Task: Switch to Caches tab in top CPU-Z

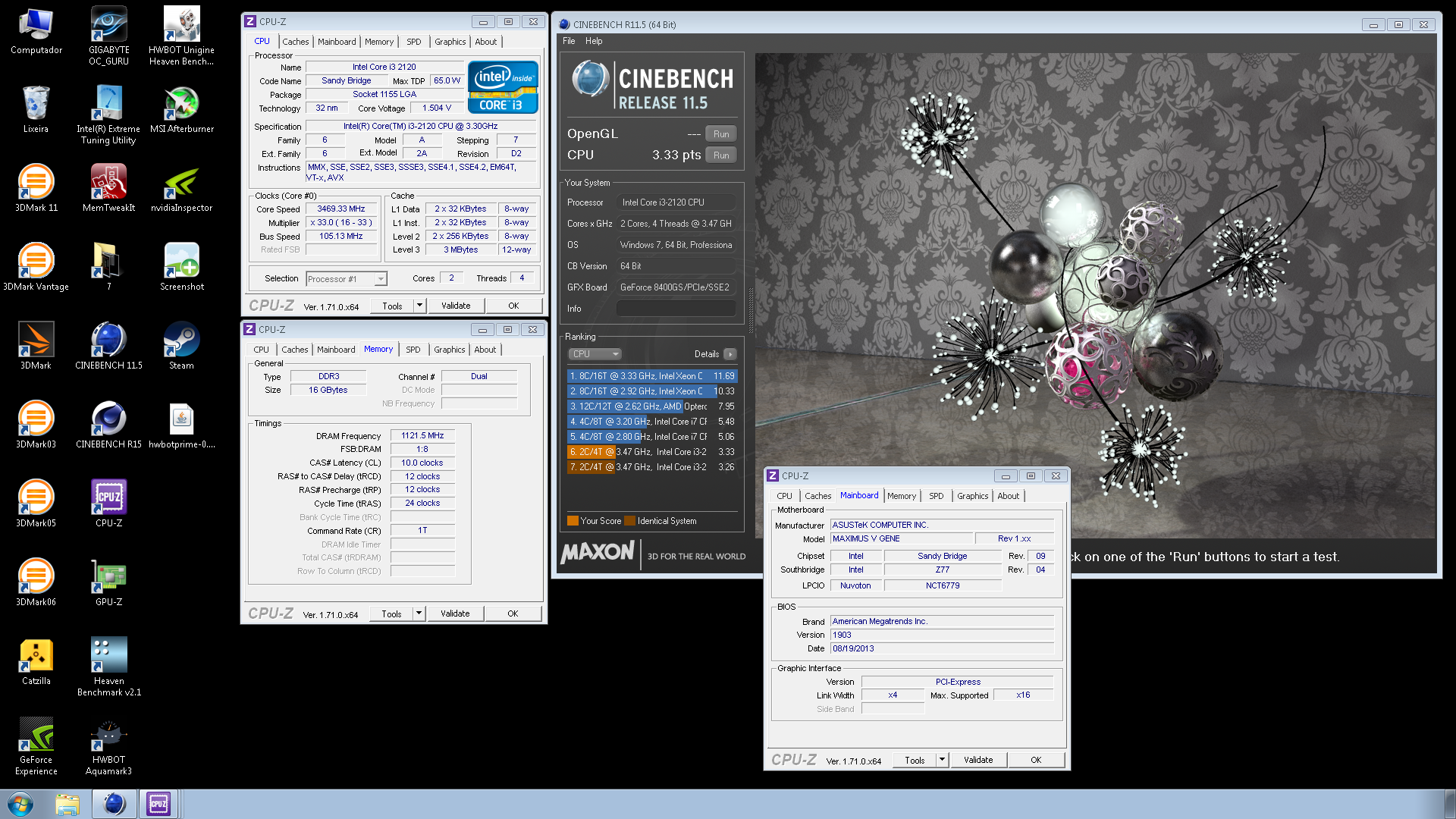Action: [x=296, y=42]
